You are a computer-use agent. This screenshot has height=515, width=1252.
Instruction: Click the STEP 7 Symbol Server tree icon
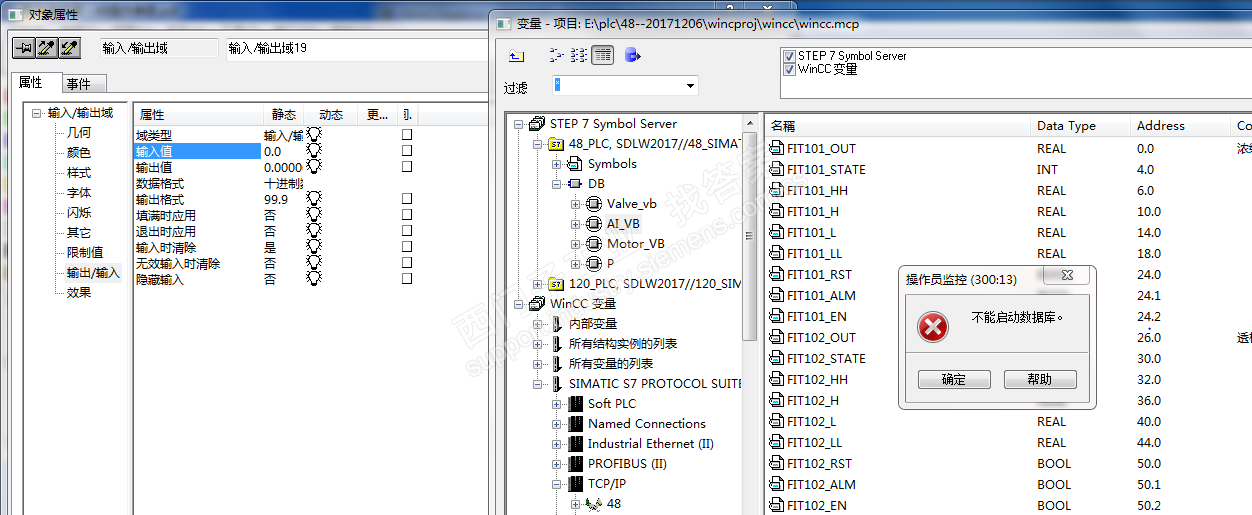coord(537,124)
